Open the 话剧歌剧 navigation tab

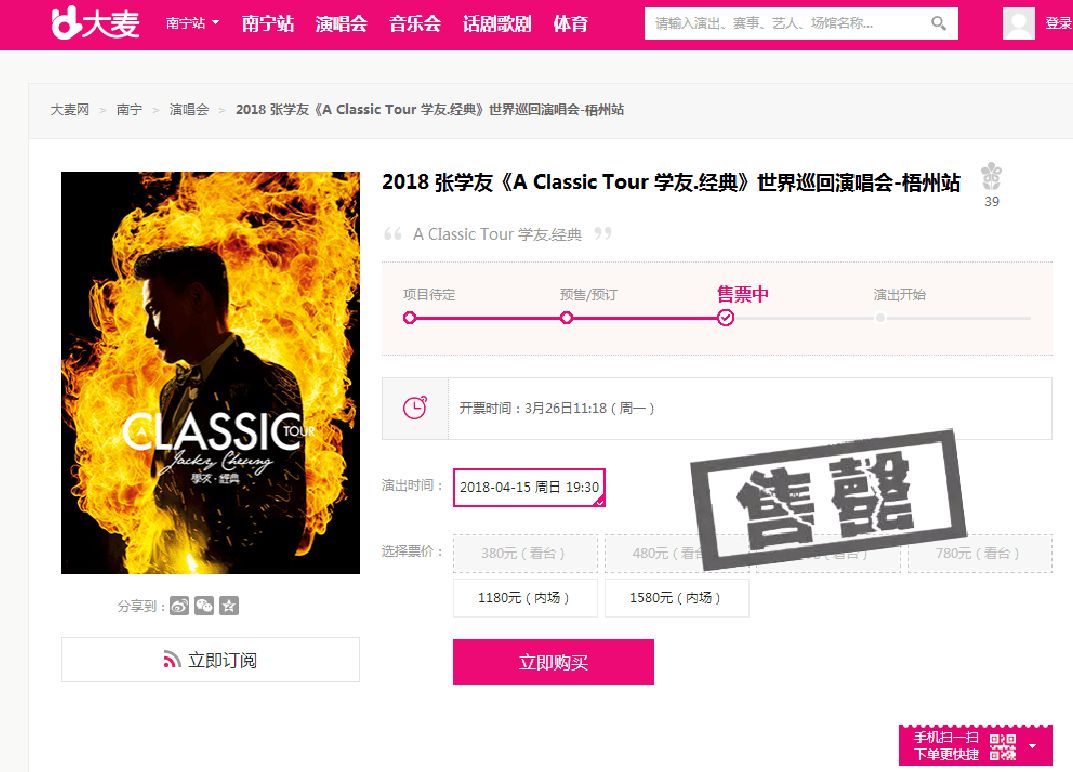pos(497,24)
